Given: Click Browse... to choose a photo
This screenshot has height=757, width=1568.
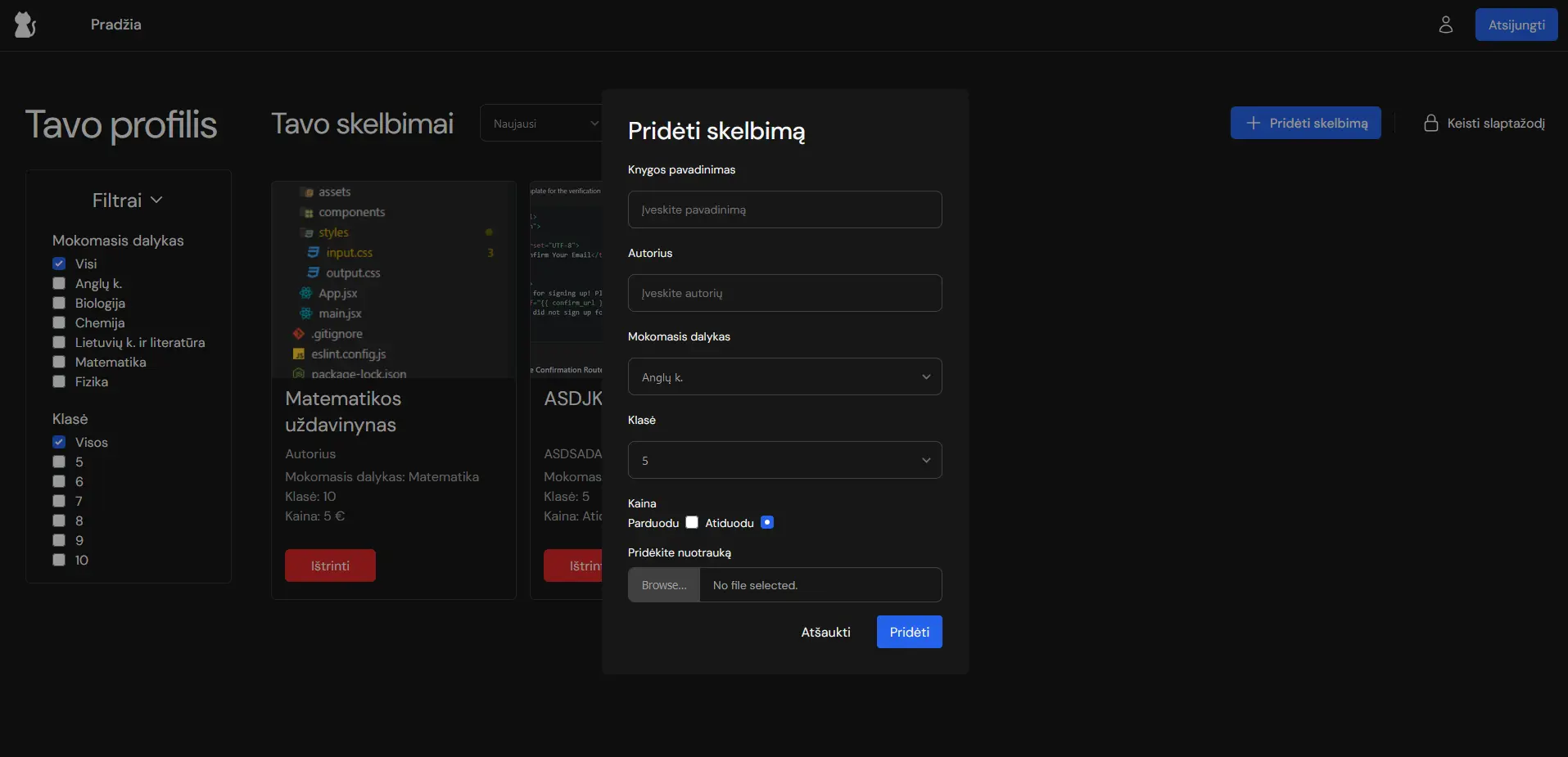Looking at the screenshot, I should click(x=664, y=585).
